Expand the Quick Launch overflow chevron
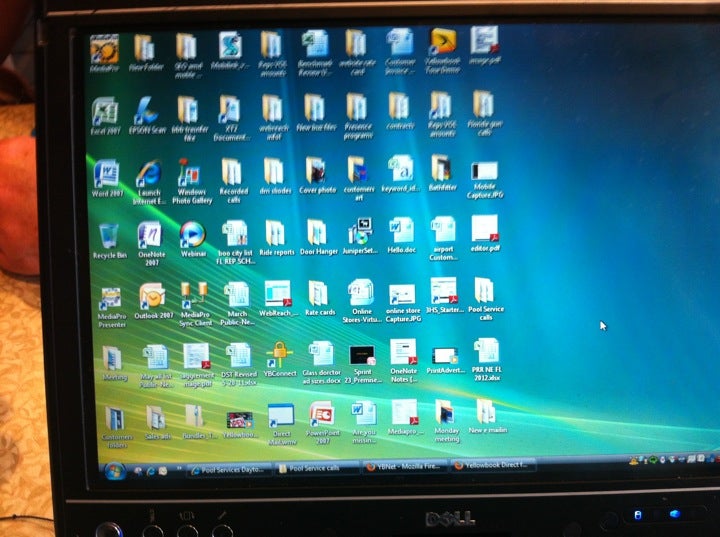The image size is (720, 537). 179,469
